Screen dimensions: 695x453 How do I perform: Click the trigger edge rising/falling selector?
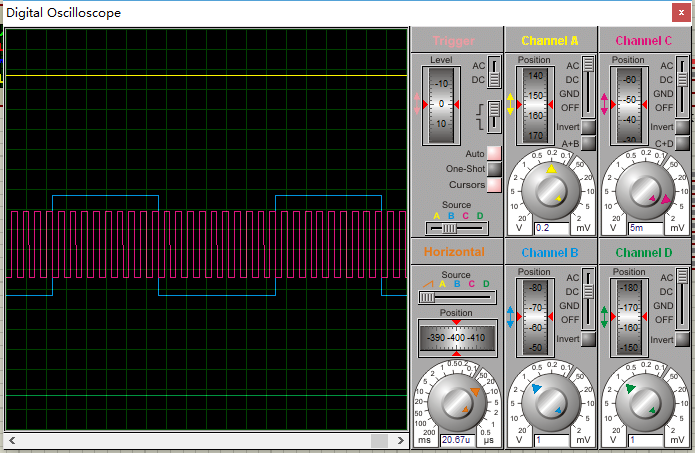(x=494, y=117)
